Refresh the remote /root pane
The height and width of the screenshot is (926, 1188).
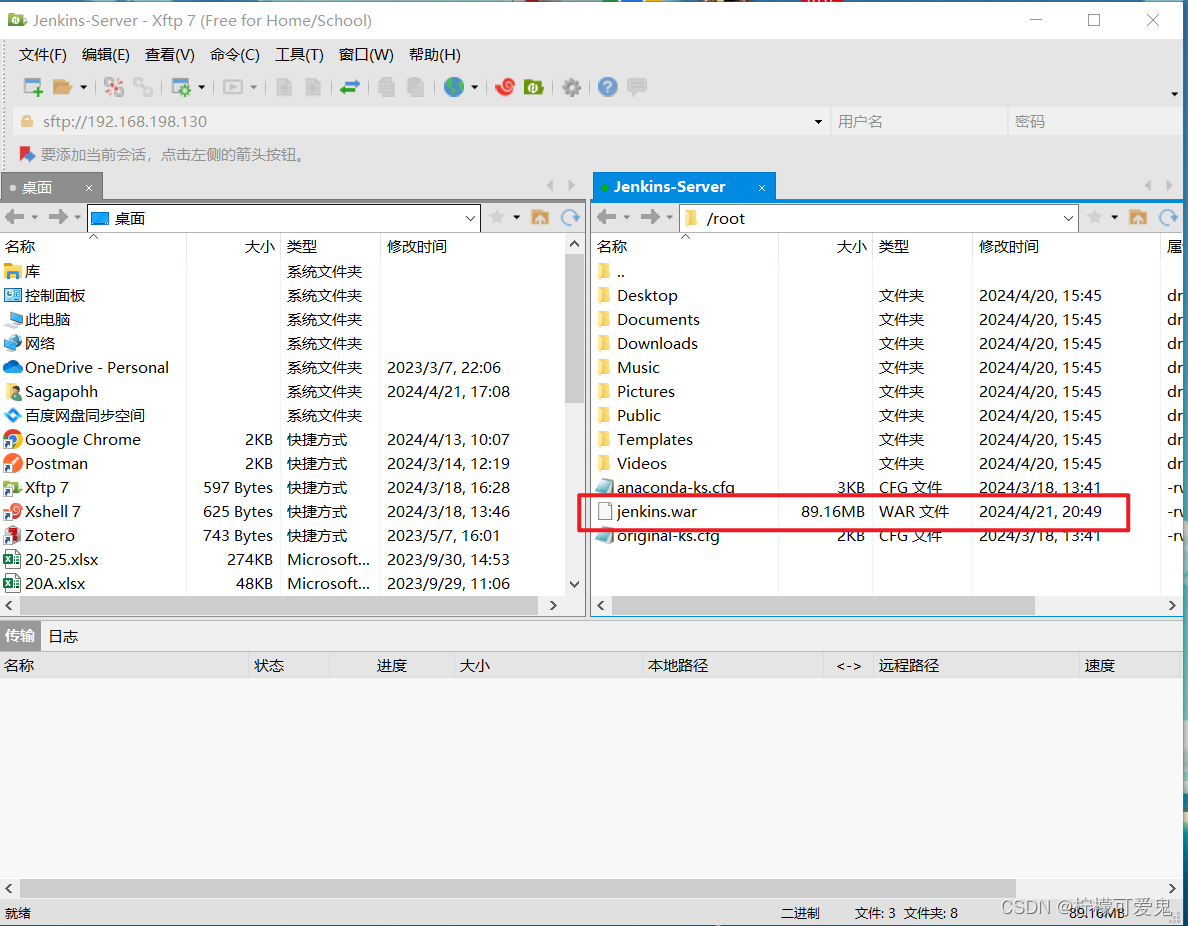tap(1168, 217)
